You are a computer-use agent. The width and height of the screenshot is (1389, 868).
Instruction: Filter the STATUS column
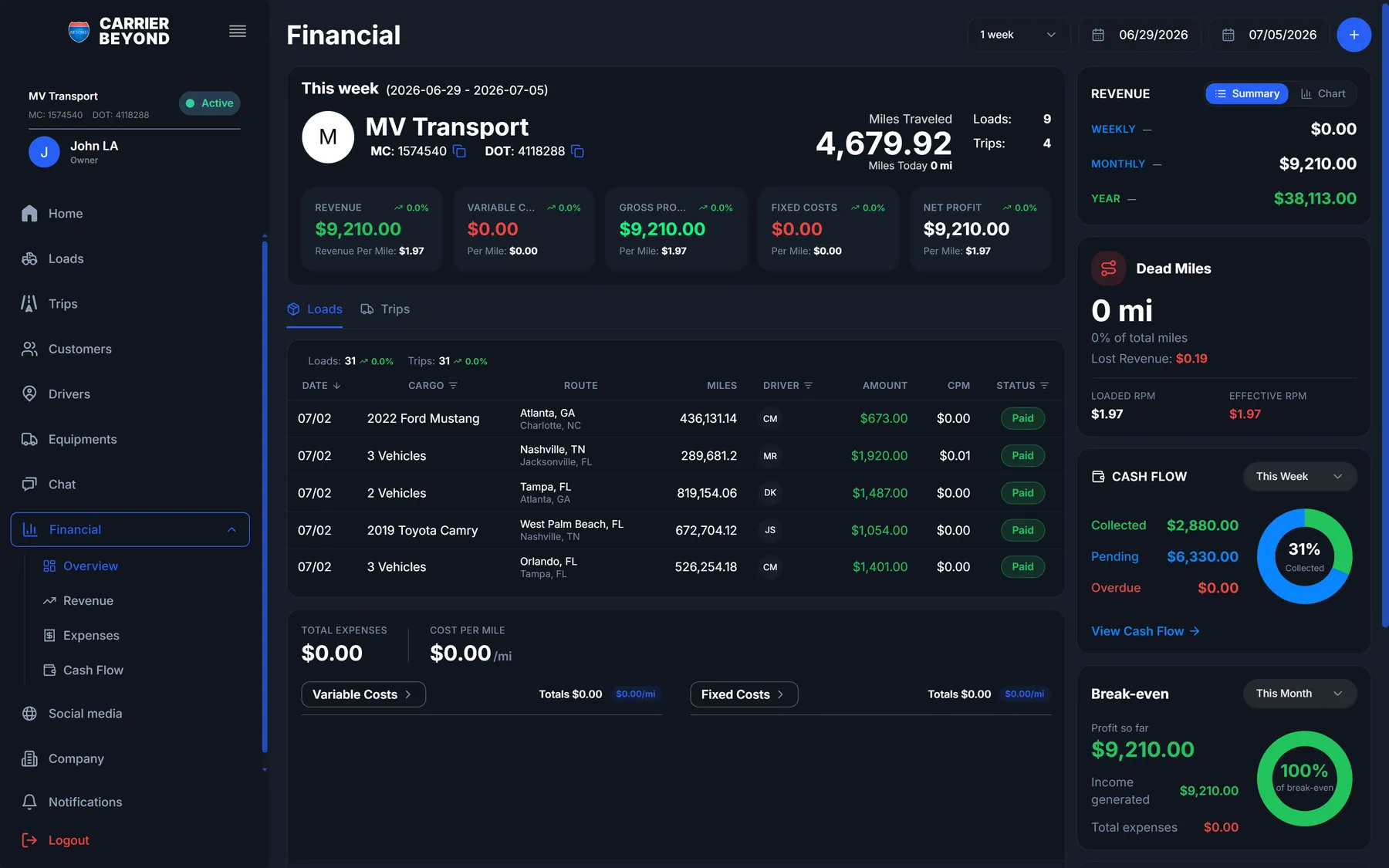click(x=1044, y=386)
